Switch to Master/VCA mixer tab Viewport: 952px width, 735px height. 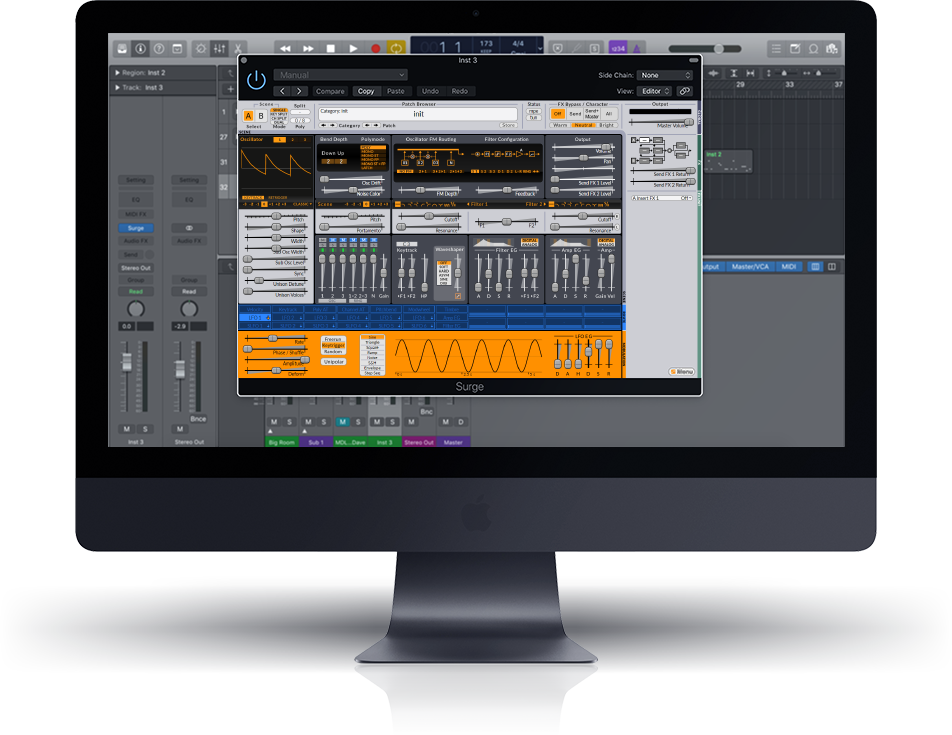pos(750,266)
